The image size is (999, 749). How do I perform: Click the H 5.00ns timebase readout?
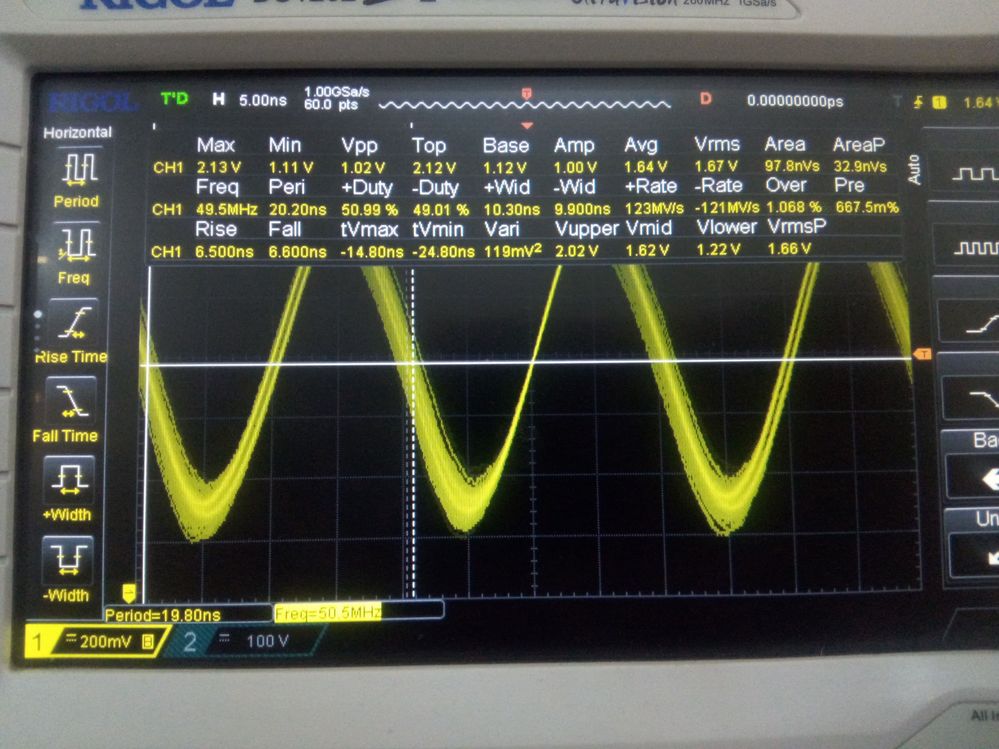point(249,100)
